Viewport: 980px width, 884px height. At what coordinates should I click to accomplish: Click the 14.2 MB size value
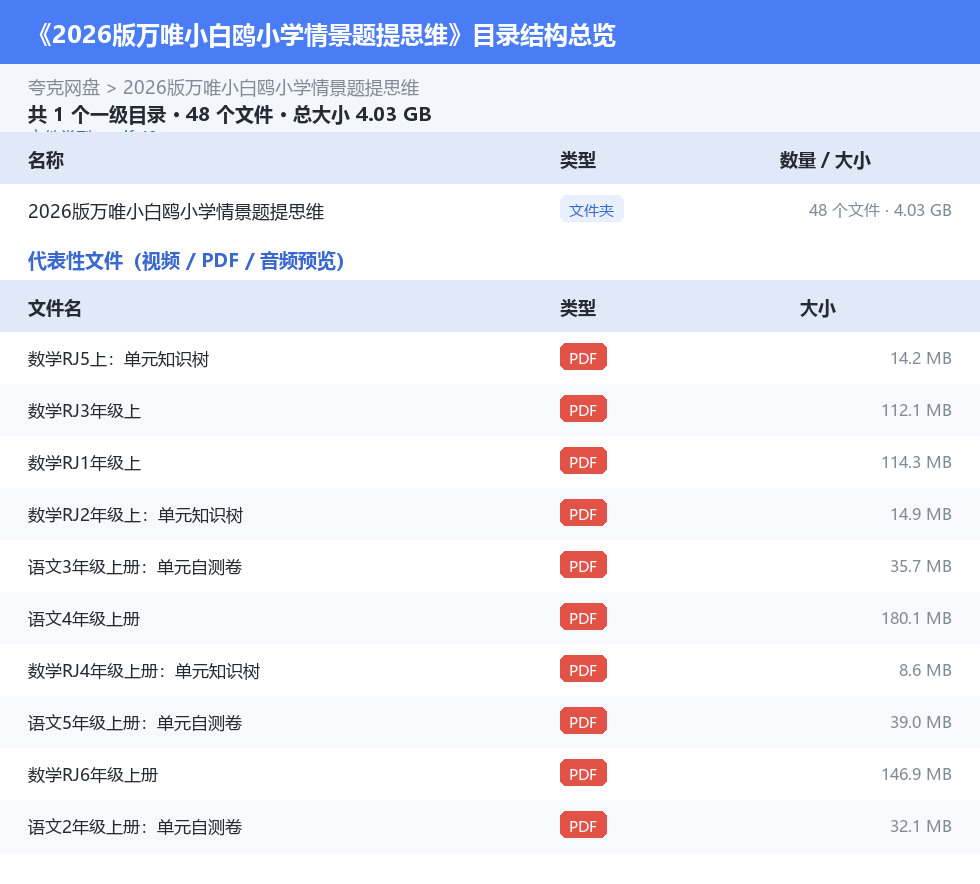tap(921, 358)
